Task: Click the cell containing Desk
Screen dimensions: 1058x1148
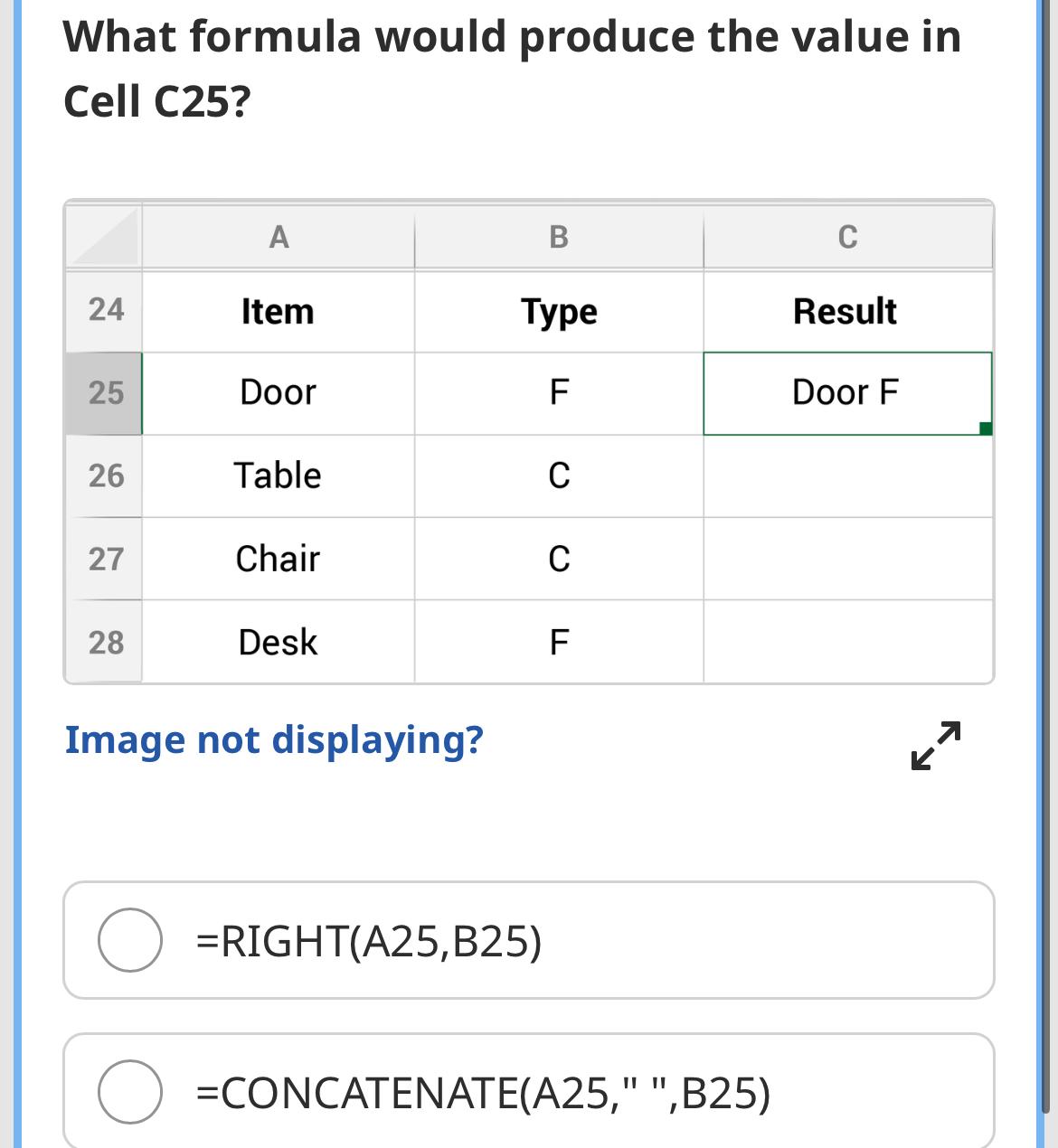Action: tap(279, 642)
